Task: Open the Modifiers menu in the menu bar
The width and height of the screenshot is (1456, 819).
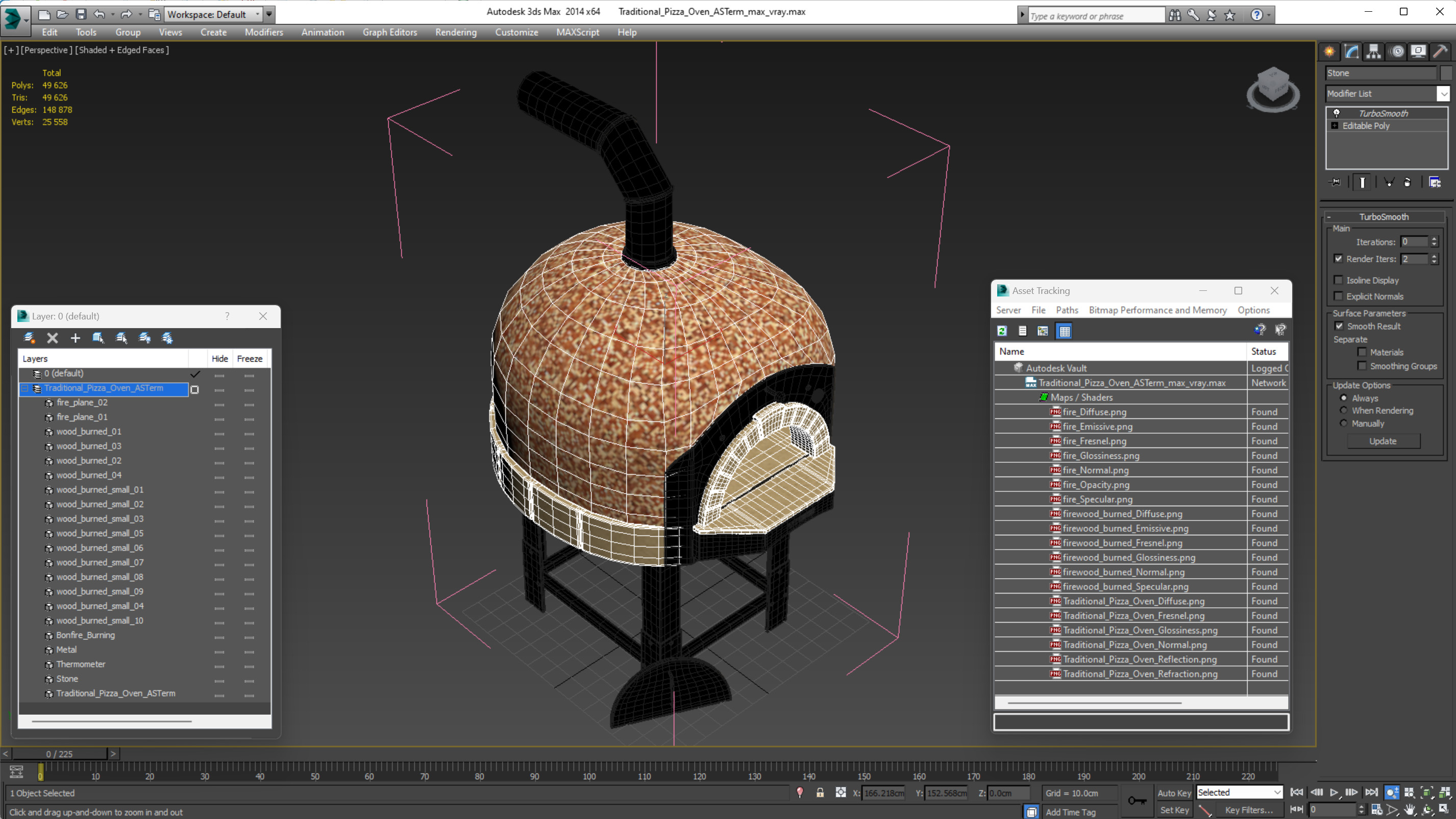Action: 264,32
